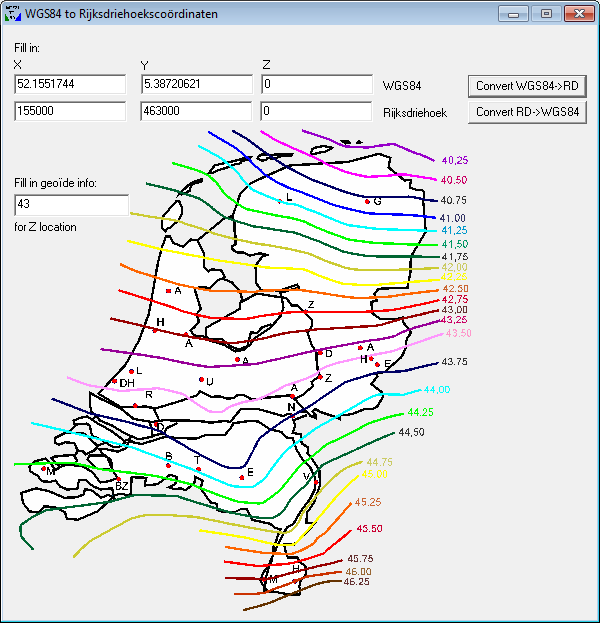
Task: Click the red city marker labeled U
Action: [x=201, y=380]
